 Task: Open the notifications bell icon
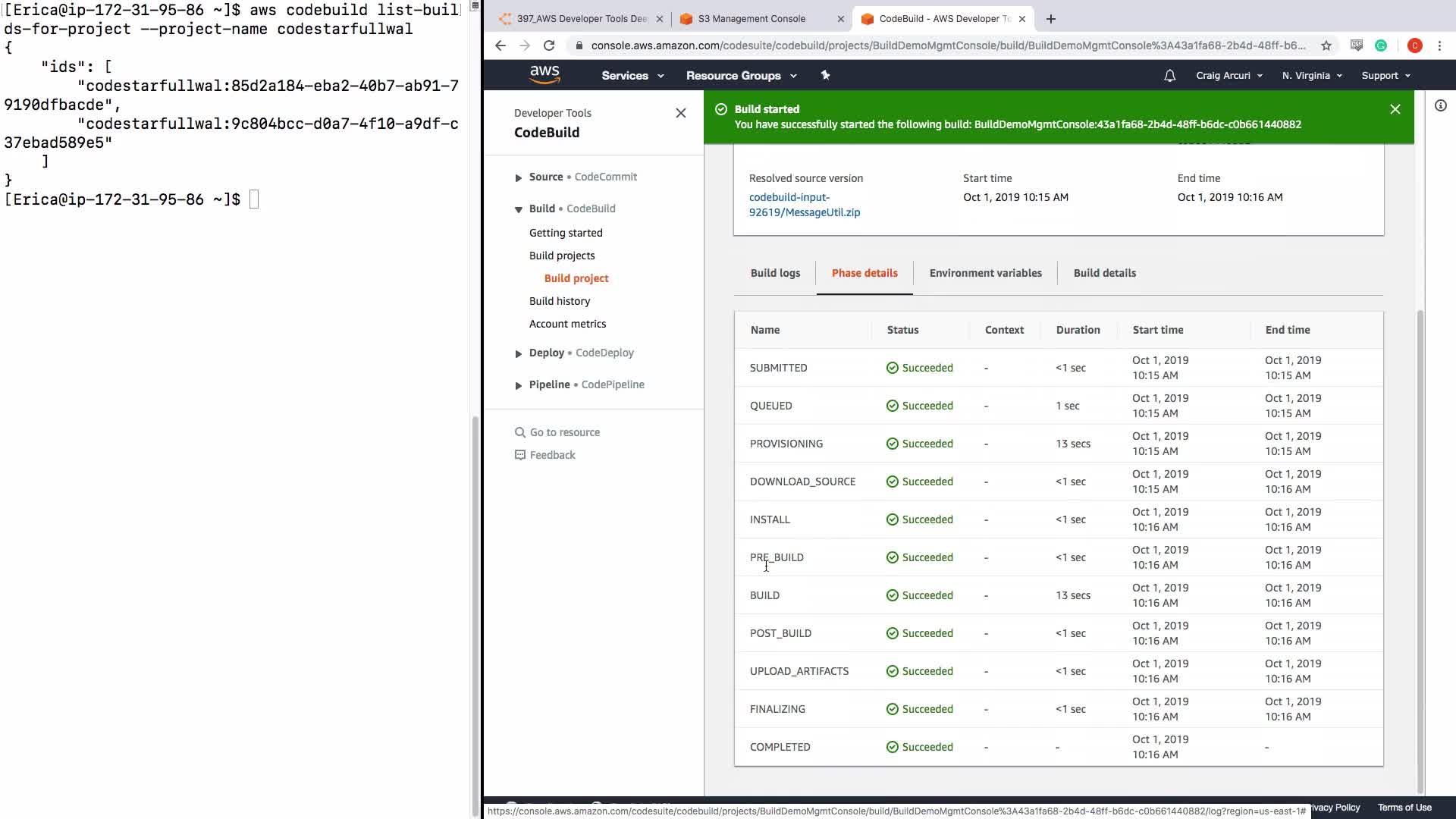tap(1169, 75)
